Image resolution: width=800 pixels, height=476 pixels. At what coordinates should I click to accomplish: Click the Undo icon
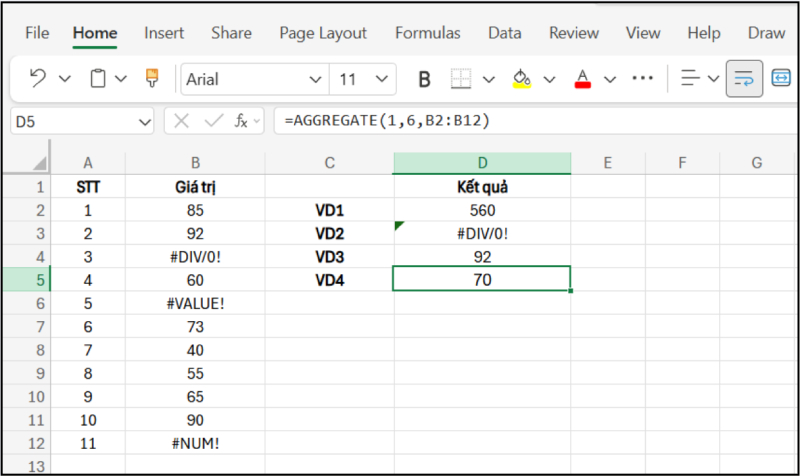(x=38, y=78)
